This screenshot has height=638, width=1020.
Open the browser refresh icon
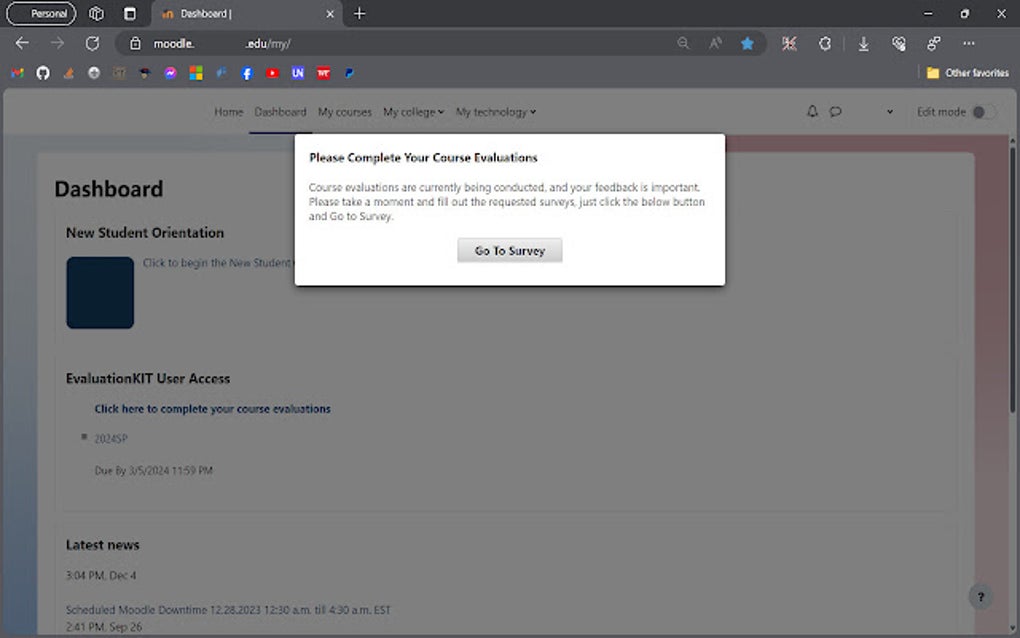[92, 43]
